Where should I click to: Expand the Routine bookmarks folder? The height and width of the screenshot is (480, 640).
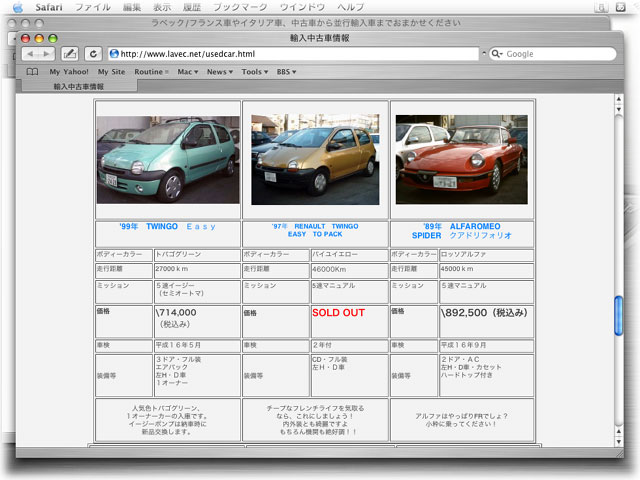pyautogui.click(x=152, y=72)
